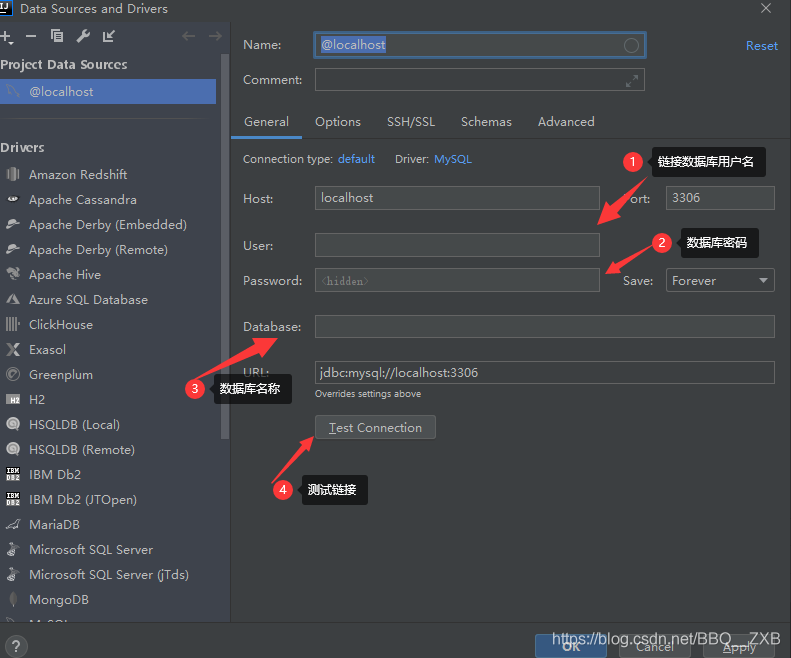Click the Comment input field
The width and height of the screenshot is (791, 658).
pos(479,80)
